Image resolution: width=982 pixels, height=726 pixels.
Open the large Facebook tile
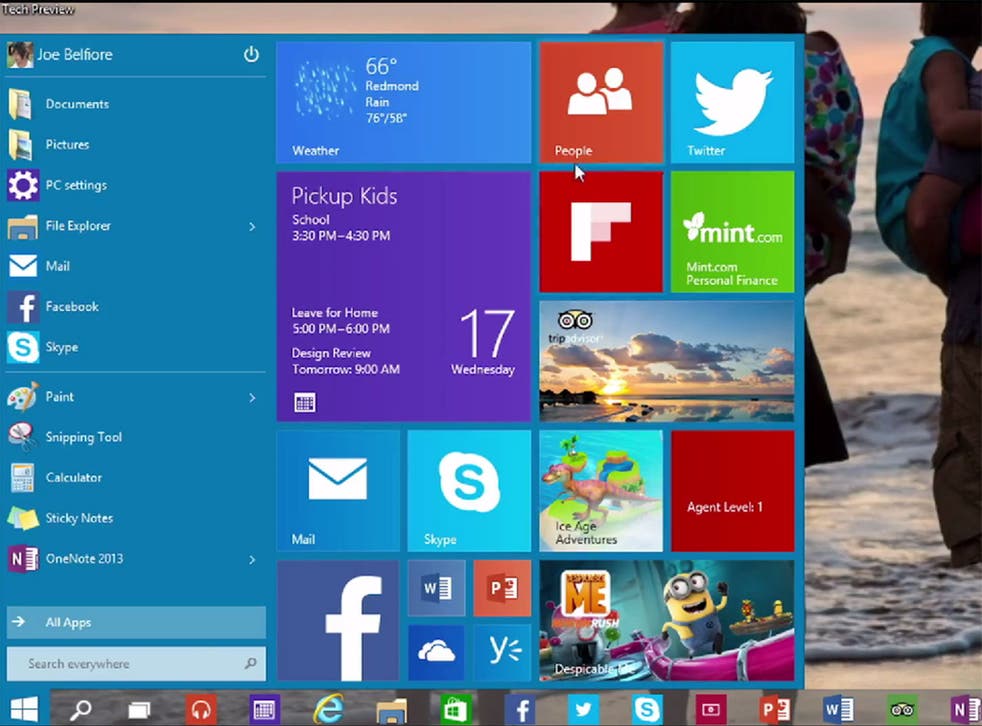tap(338, 620)
